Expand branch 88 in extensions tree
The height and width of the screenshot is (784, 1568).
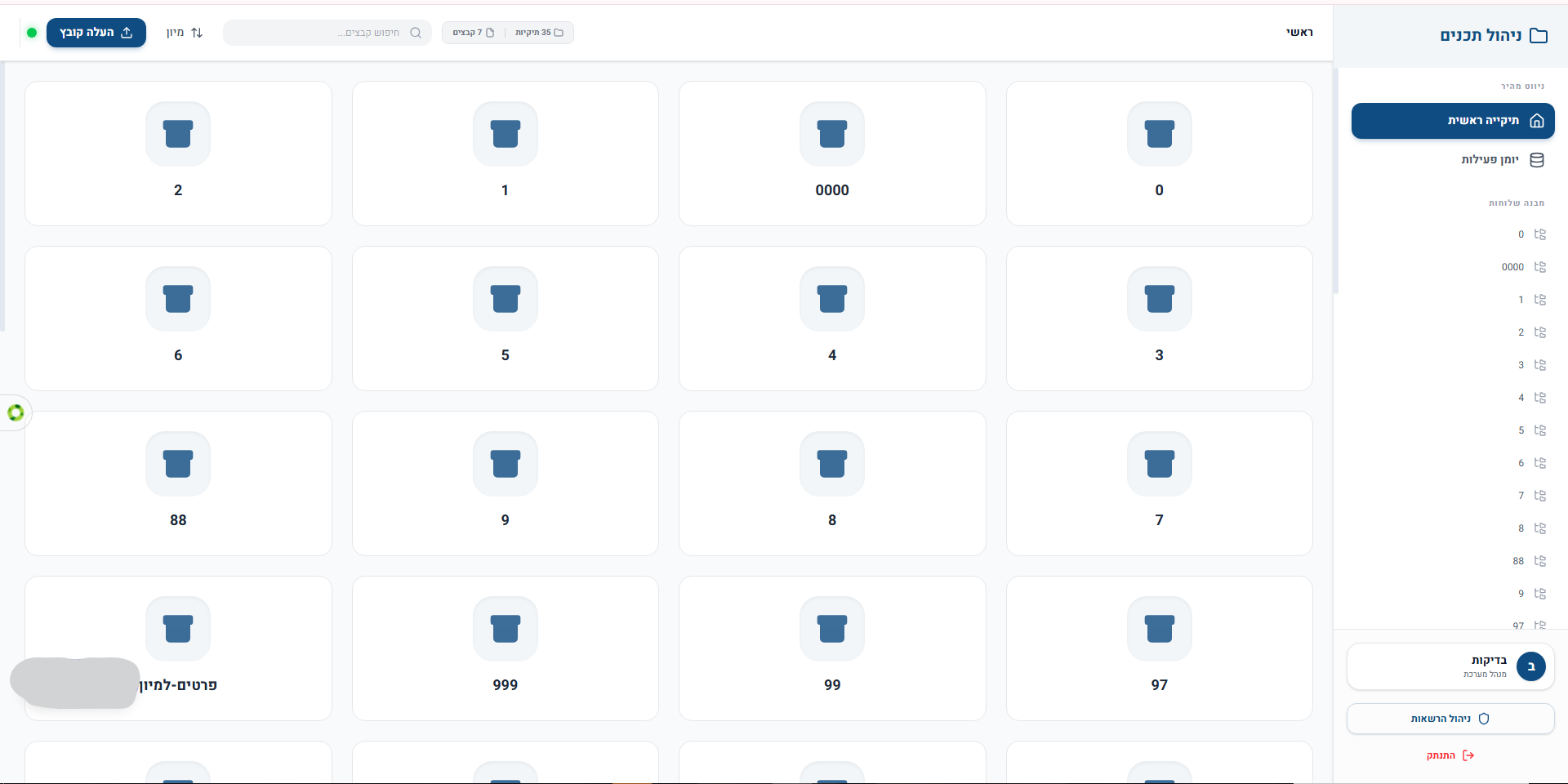[1539, 561]
